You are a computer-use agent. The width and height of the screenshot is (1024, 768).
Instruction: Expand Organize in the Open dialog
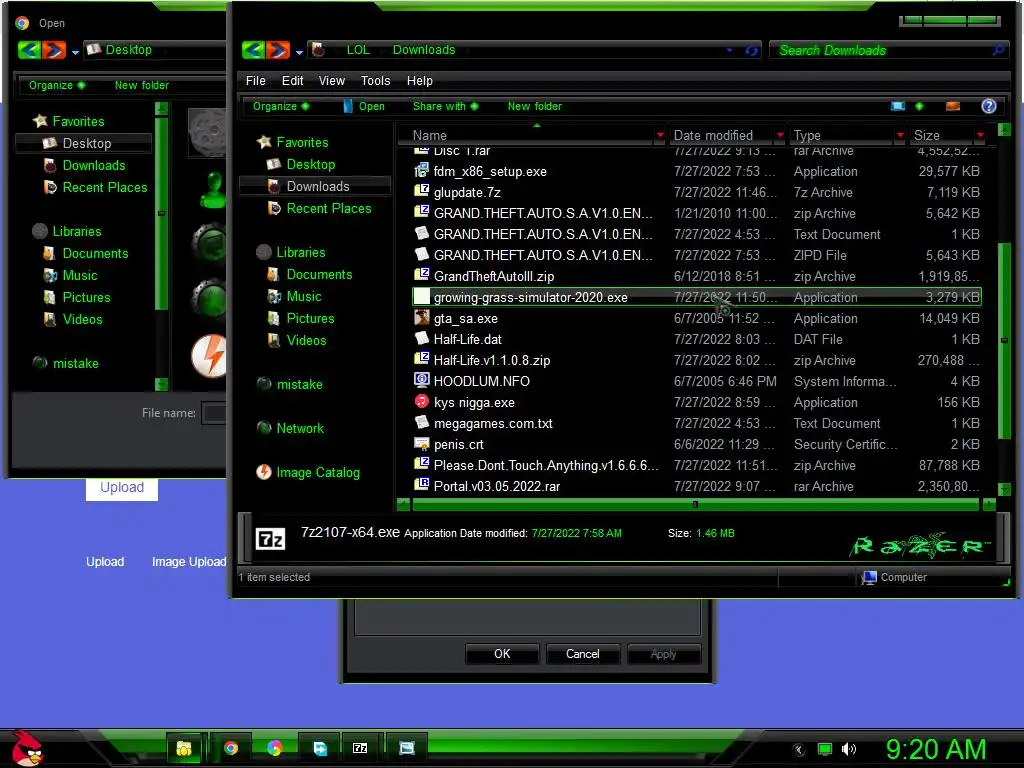(57, 86)
